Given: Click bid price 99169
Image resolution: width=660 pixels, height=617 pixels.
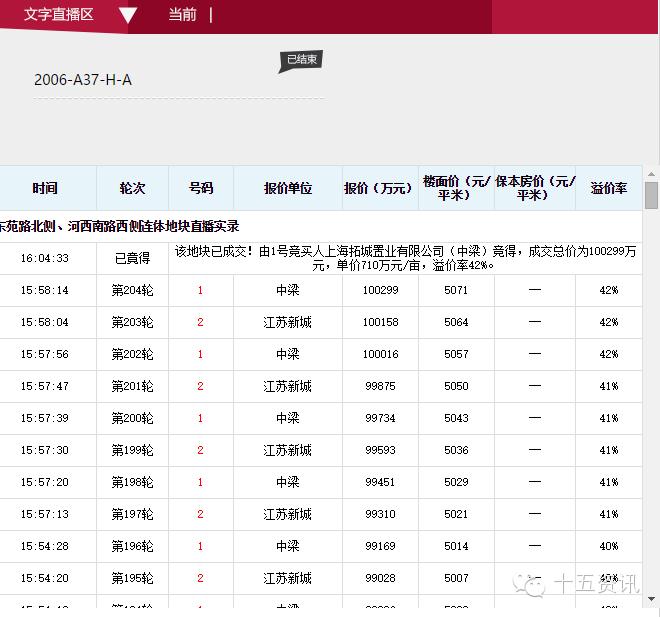Looking at the screenshot, I should point(381,546).
